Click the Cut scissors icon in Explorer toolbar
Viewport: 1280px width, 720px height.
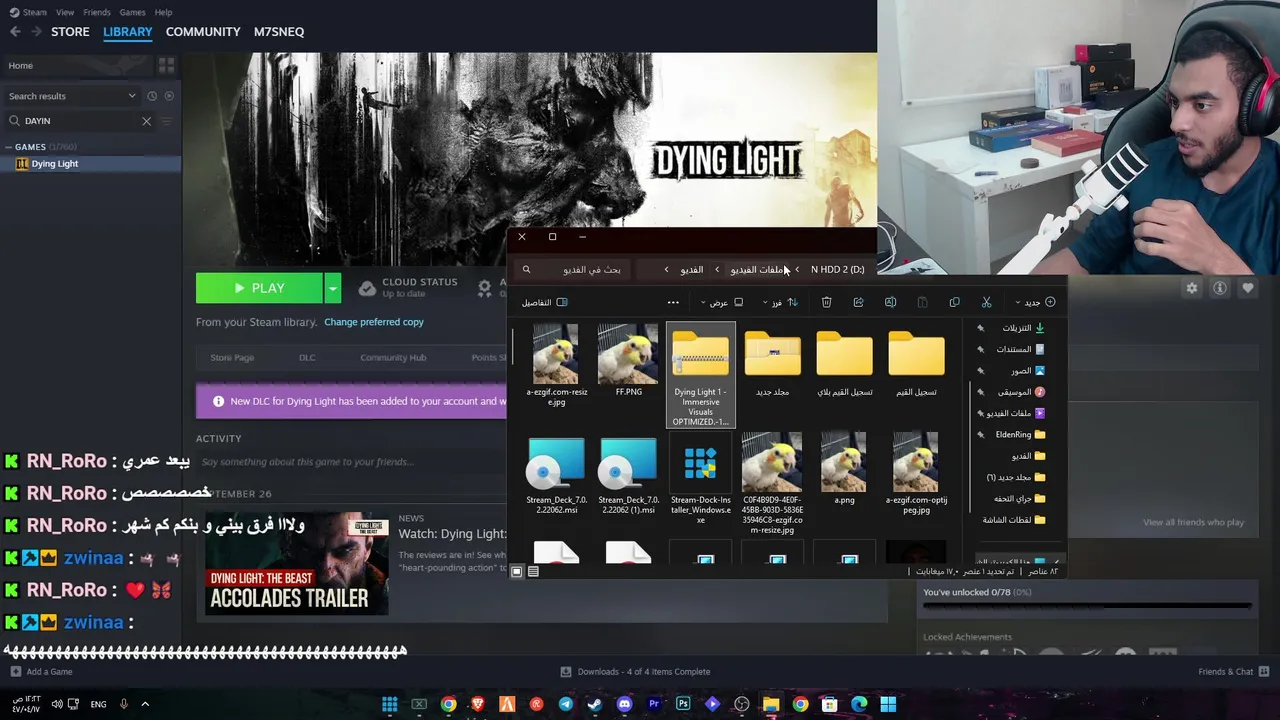point(986,302)
